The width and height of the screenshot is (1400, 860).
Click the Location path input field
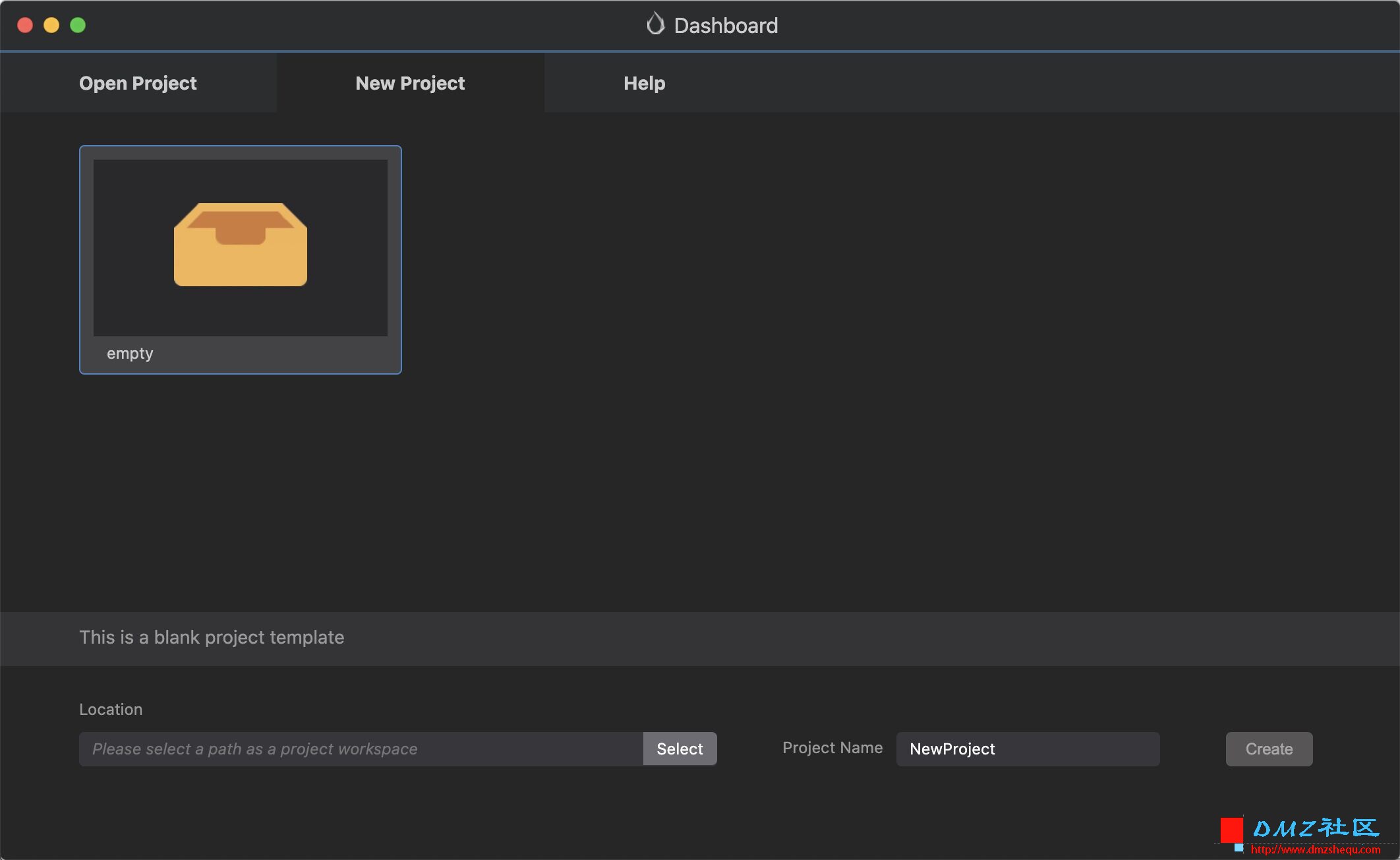click(x=361, y=749)
